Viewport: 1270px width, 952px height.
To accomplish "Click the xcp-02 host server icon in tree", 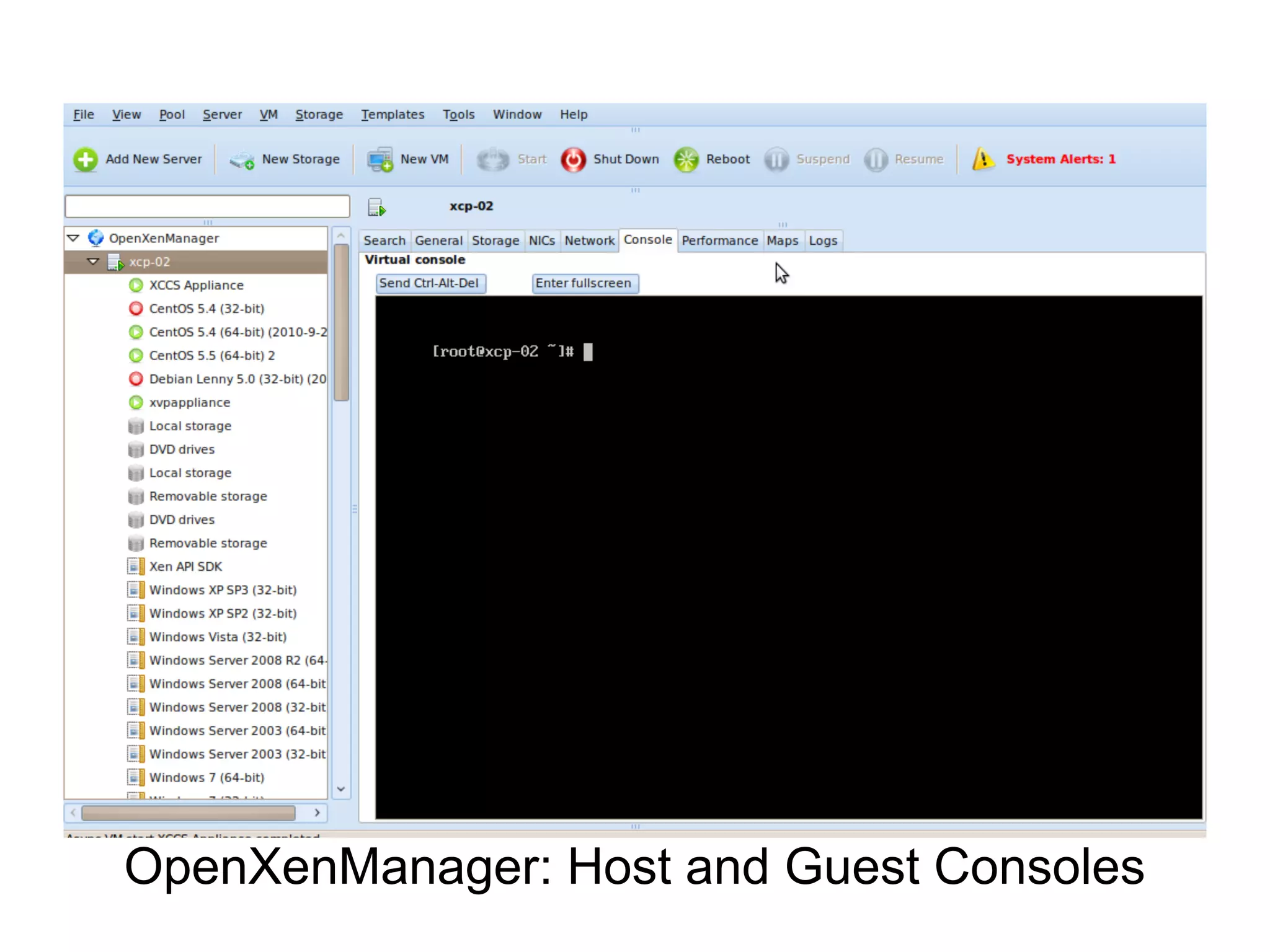I will click(115, 262).
